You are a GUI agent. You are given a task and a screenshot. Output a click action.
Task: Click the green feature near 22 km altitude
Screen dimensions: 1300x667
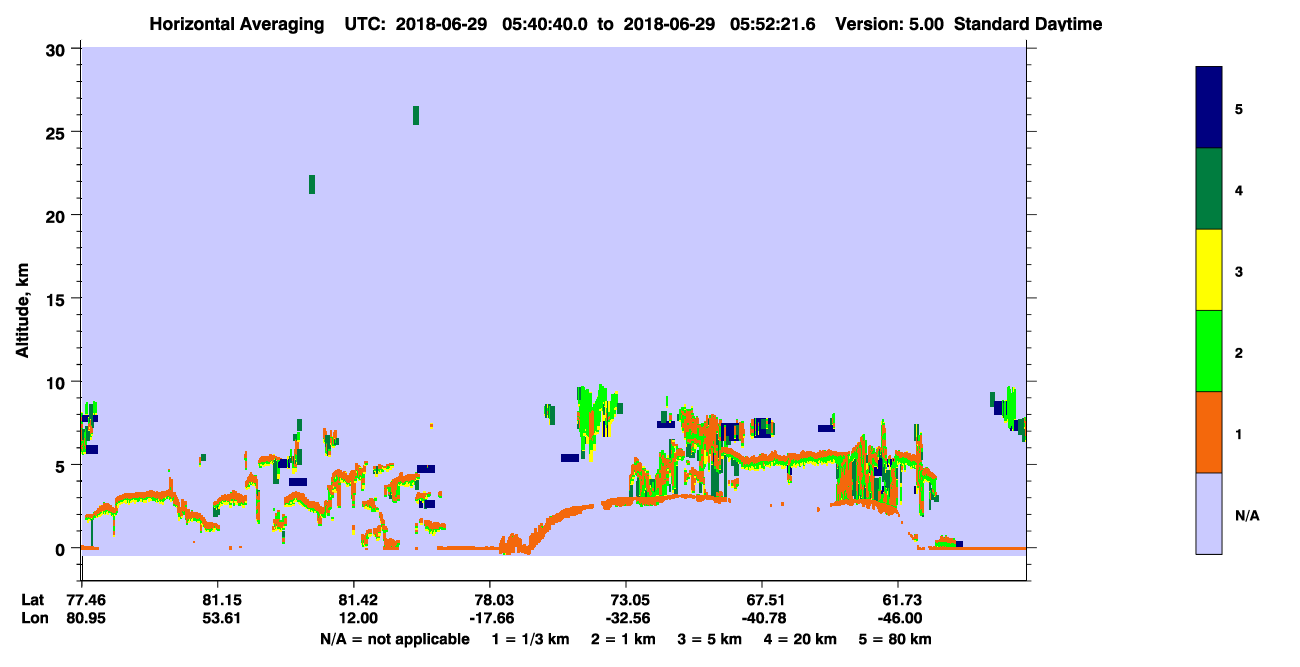[312, 184]
